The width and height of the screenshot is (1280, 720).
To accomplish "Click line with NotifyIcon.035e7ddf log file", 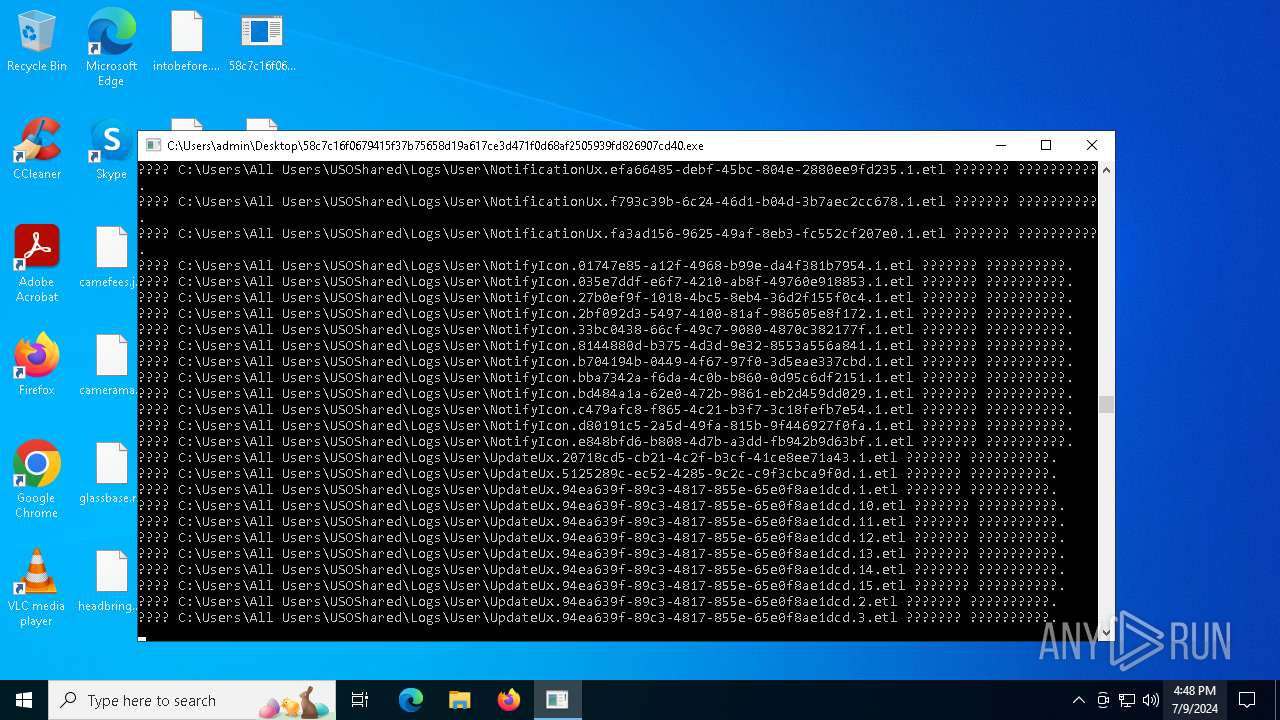I will [605, 282].
